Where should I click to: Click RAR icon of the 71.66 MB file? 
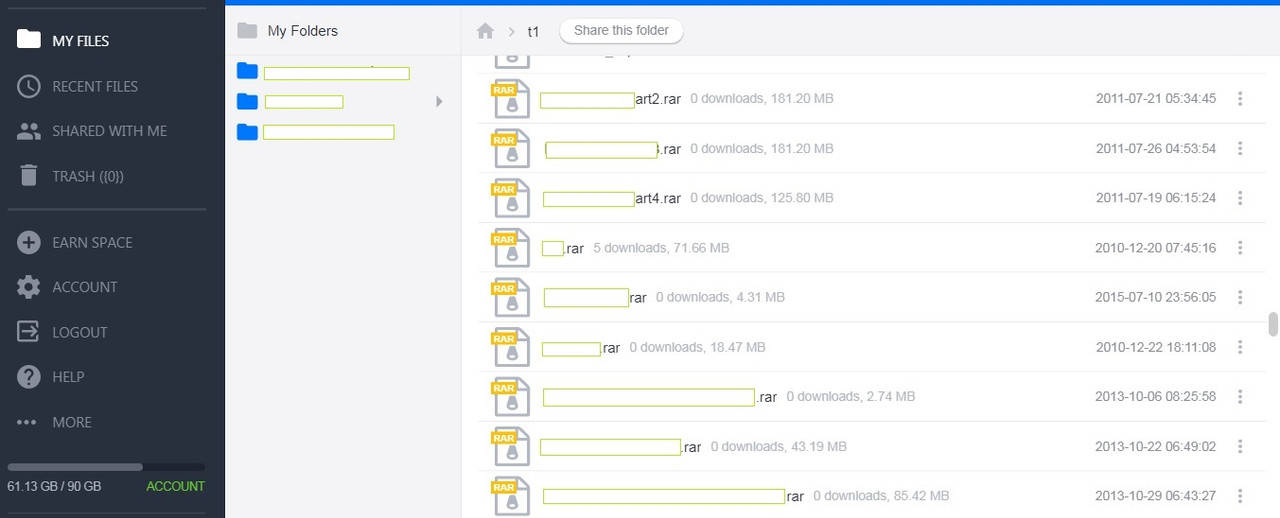click(510, 248)
